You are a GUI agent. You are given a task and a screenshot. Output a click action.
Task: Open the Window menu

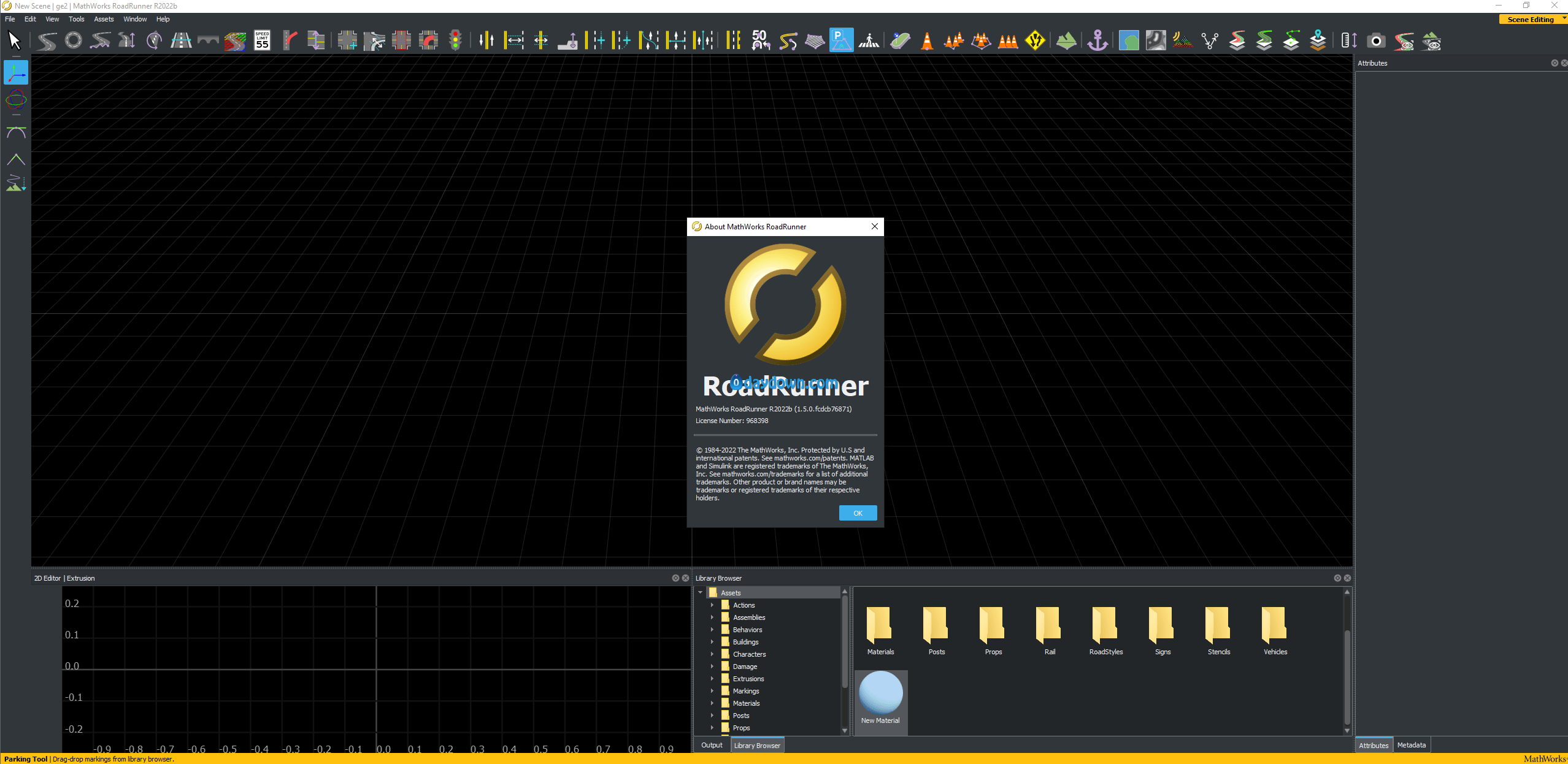[x=135, y=19]
